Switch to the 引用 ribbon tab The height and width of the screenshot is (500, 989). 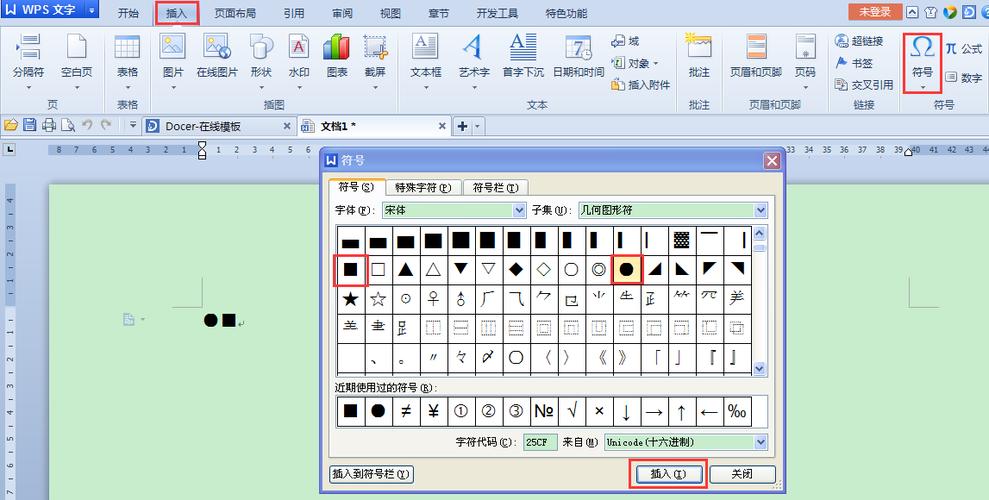(x=294, y=13)
